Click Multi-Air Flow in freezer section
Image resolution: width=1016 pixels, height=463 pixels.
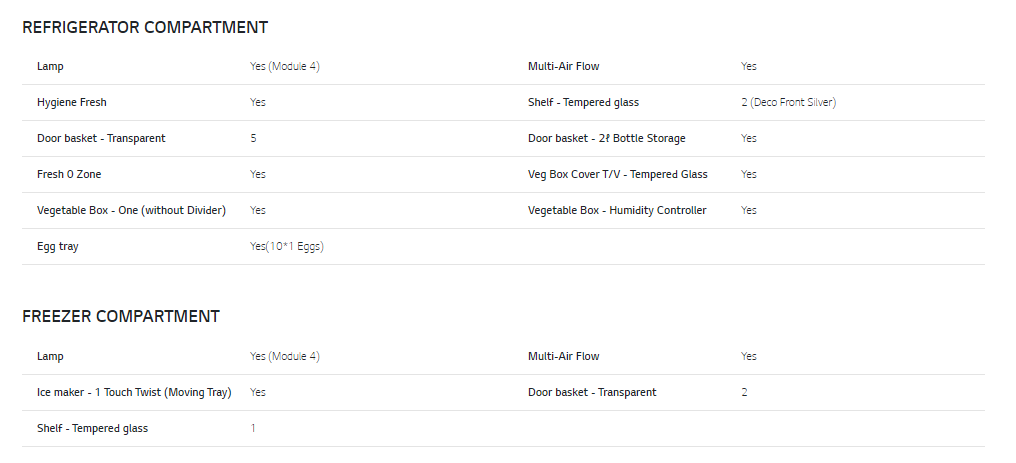pyautogui.click(x=564, y=356)
